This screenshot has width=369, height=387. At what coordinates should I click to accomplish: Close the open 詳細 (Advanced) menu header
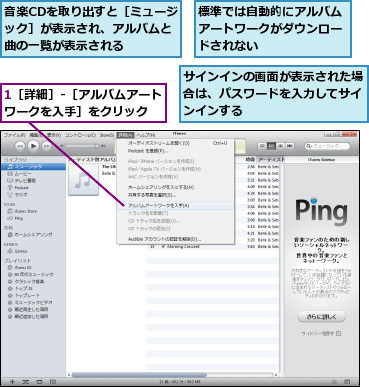pos(126,135)
